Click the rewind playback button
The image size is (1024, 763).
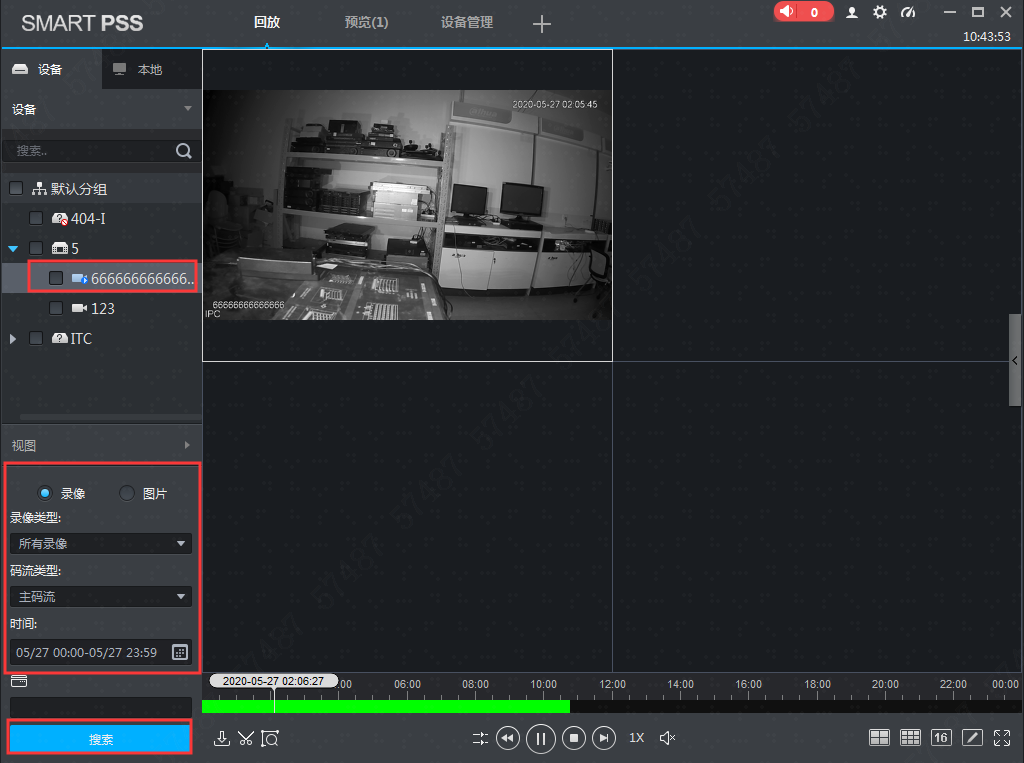coord(508,738)
